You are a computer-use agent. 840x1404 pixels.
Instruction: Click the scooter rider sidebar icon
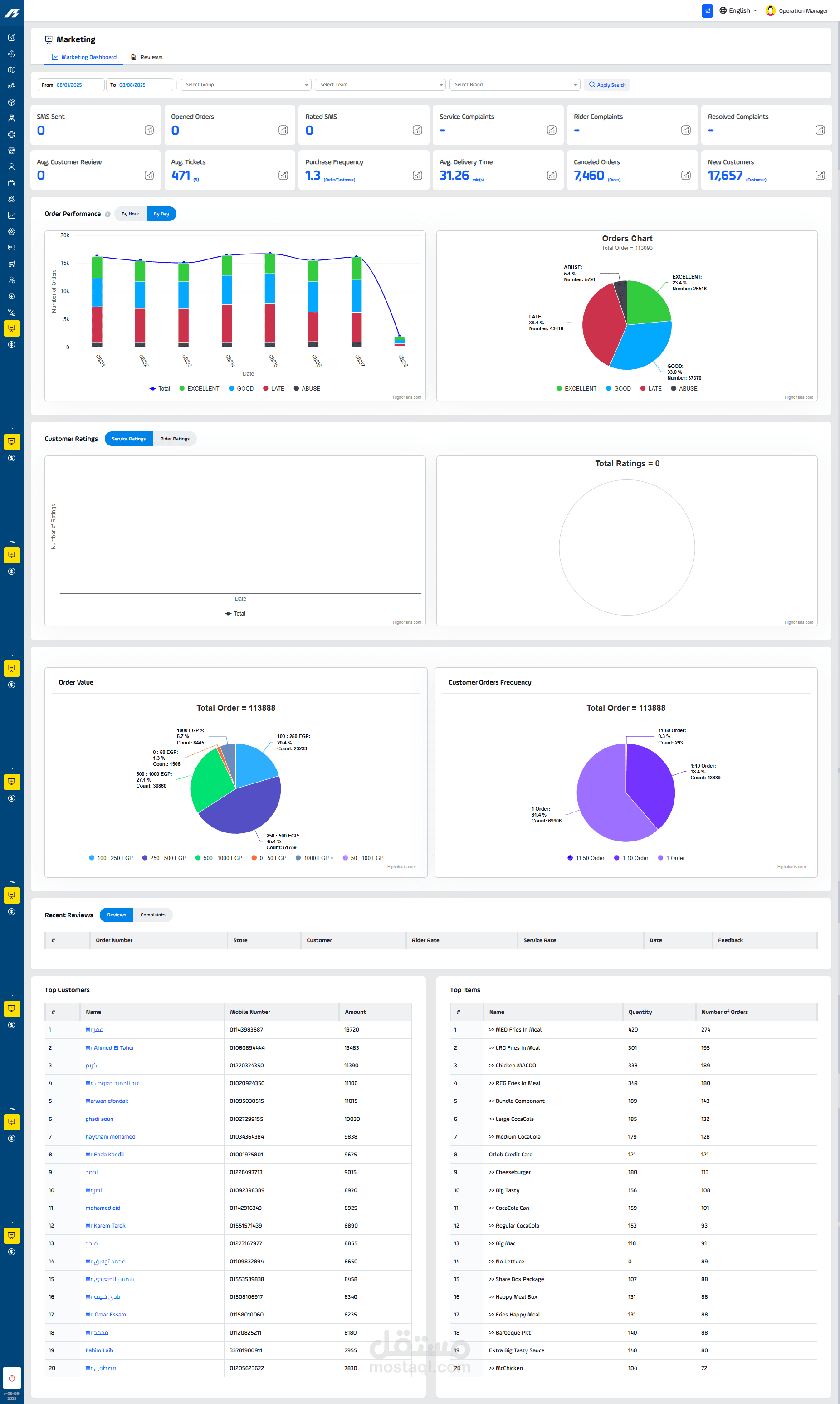tap(11, 86)
